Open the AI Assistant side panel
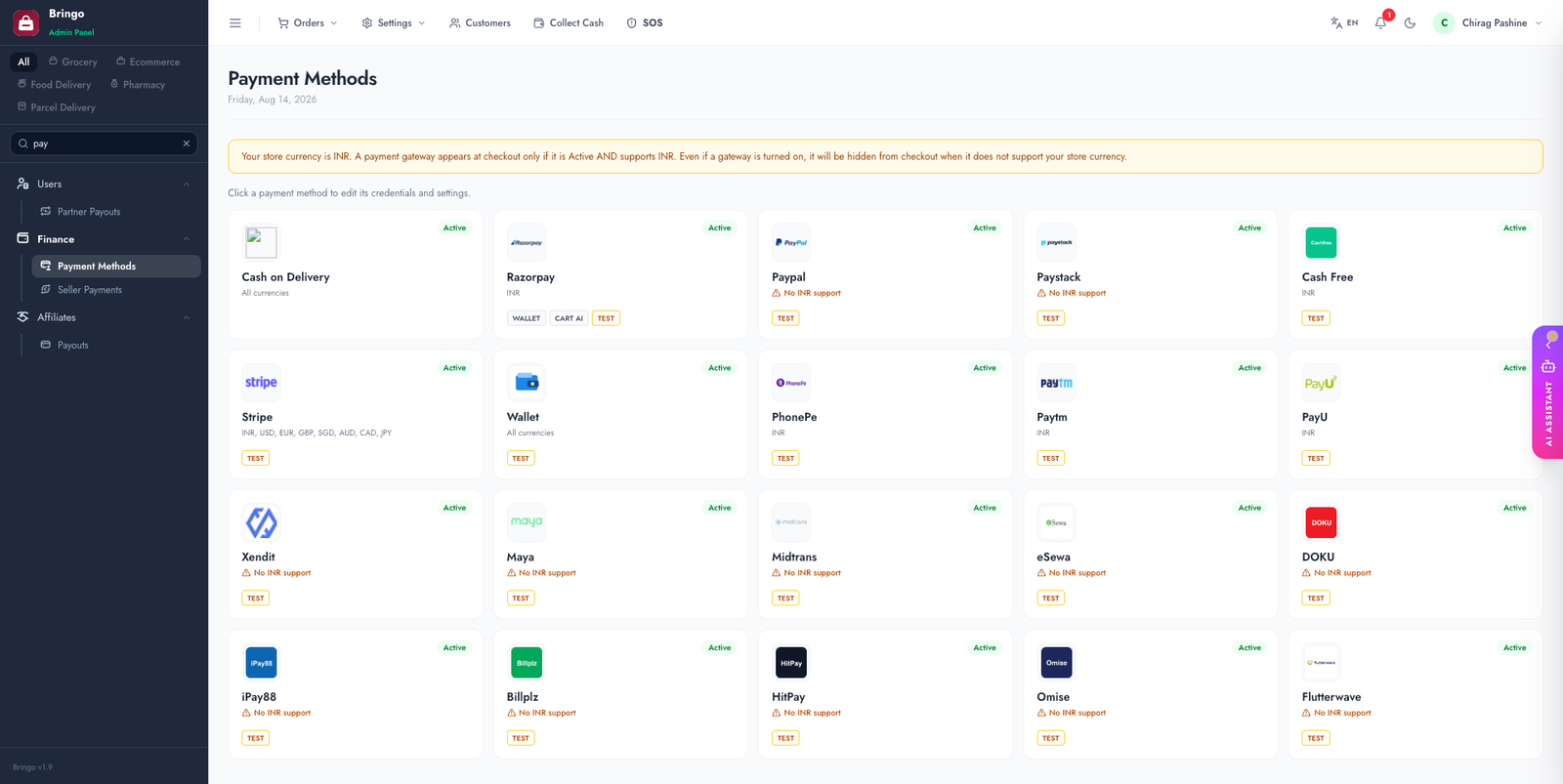 tap(1548, 392)
